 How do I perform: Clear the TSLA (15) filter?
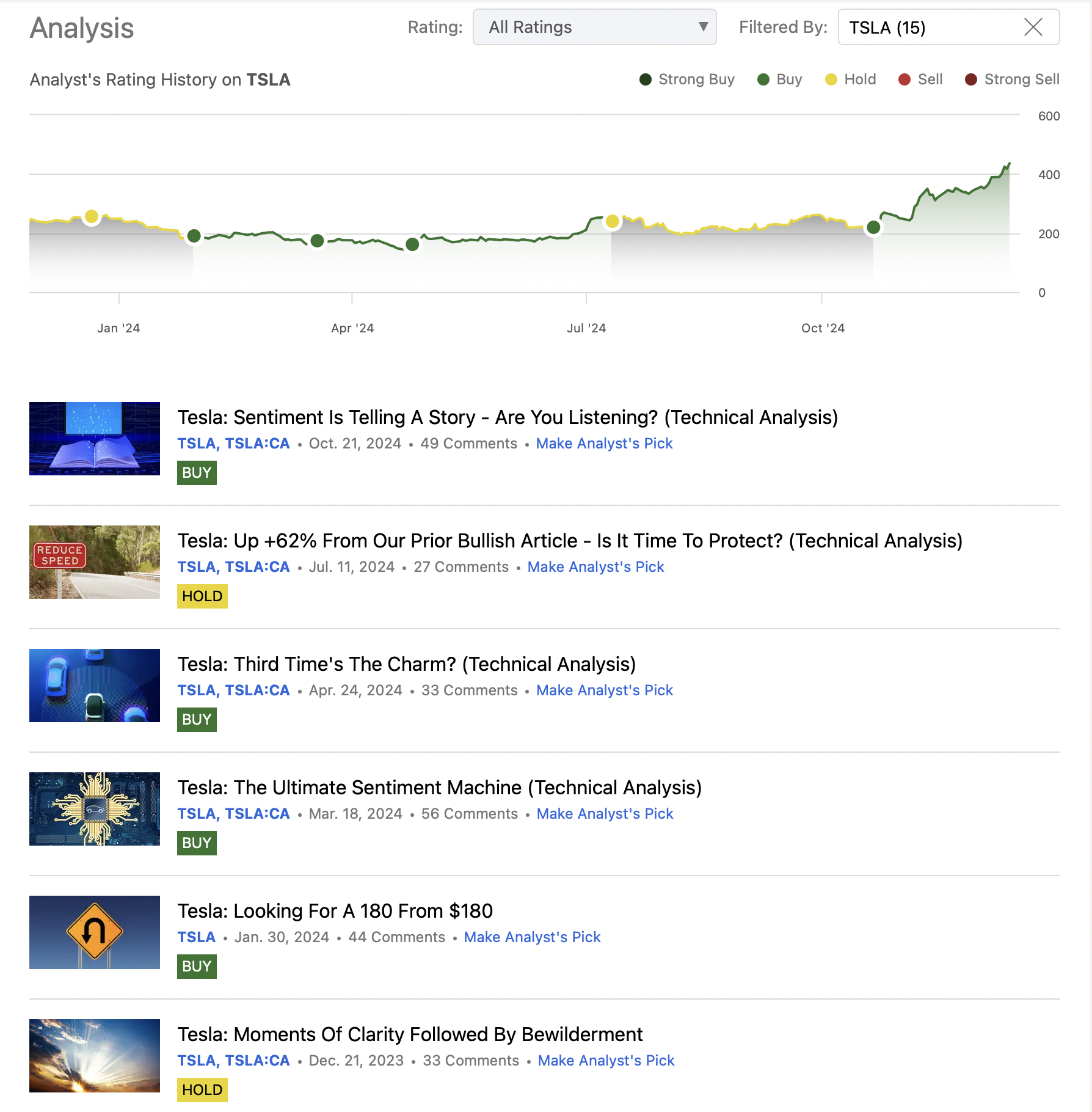click(1033, 27)
